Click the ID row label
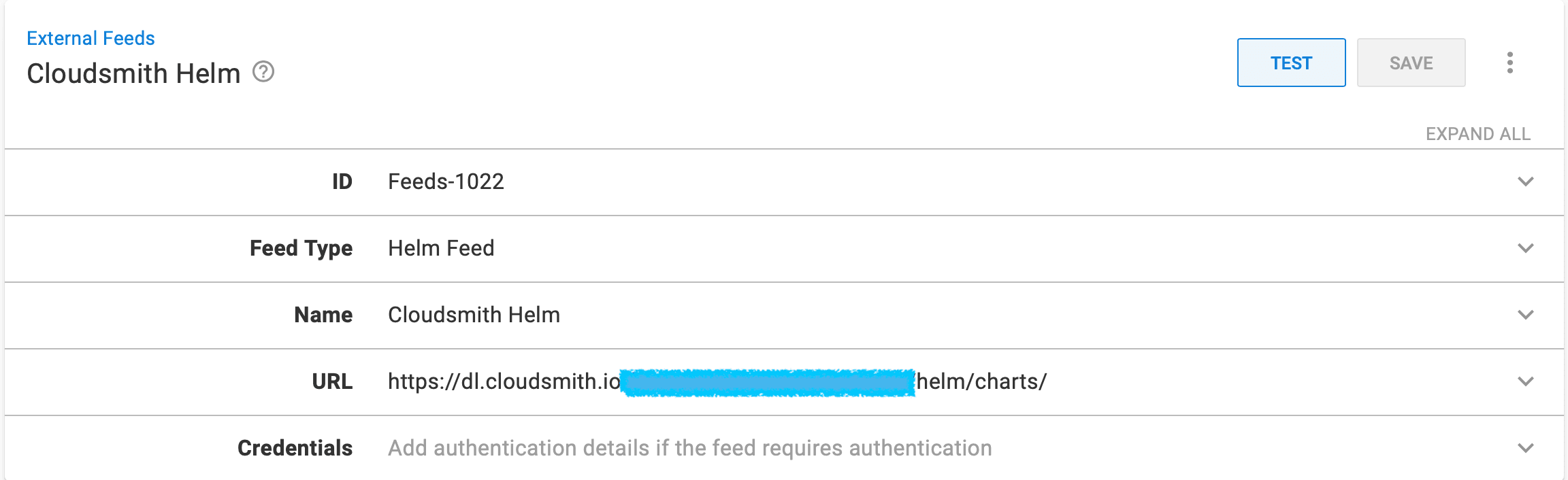1568x480 pixels. pos(342,182)
